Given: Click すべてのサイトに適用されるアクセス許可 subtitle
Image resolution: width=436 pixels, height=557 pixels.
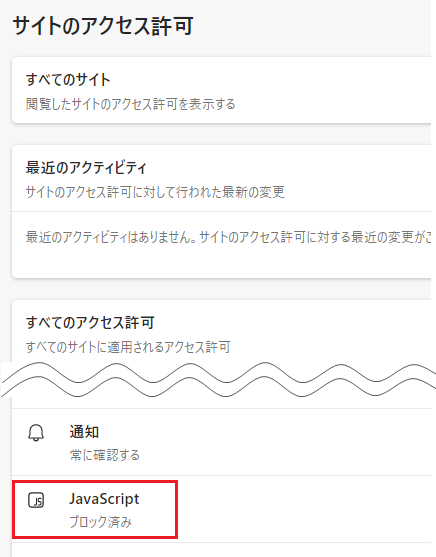Looking at the screenshot, I should coord(128,347).
